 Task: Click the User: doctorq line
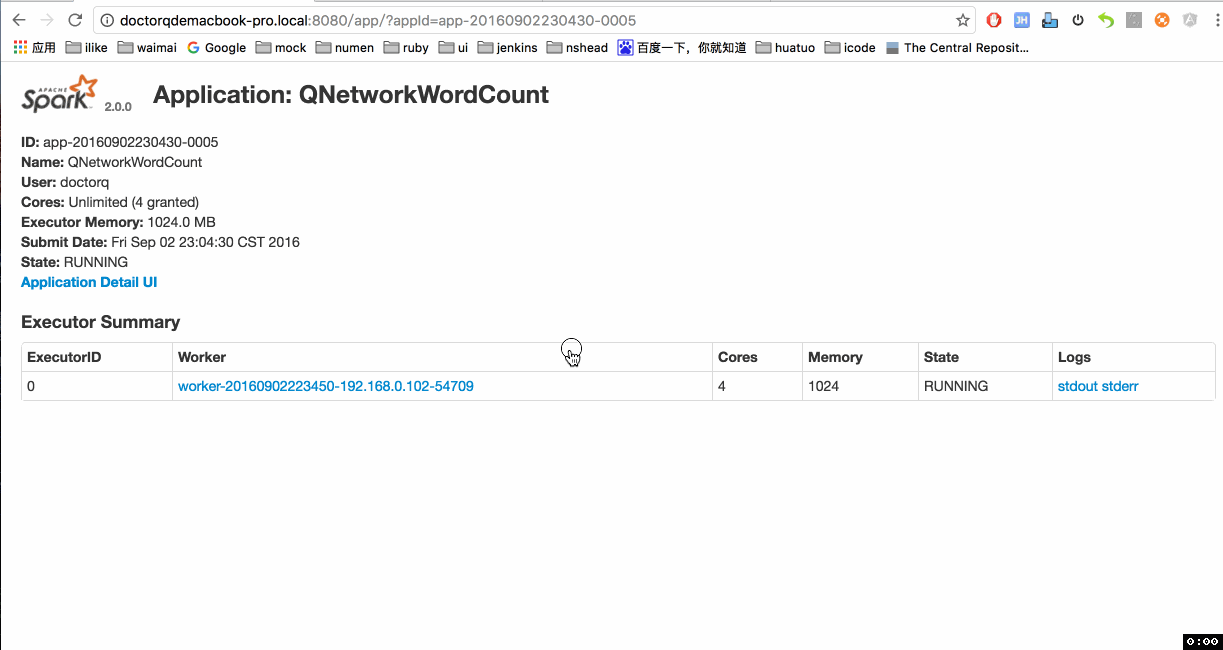[x=65, y=182]
